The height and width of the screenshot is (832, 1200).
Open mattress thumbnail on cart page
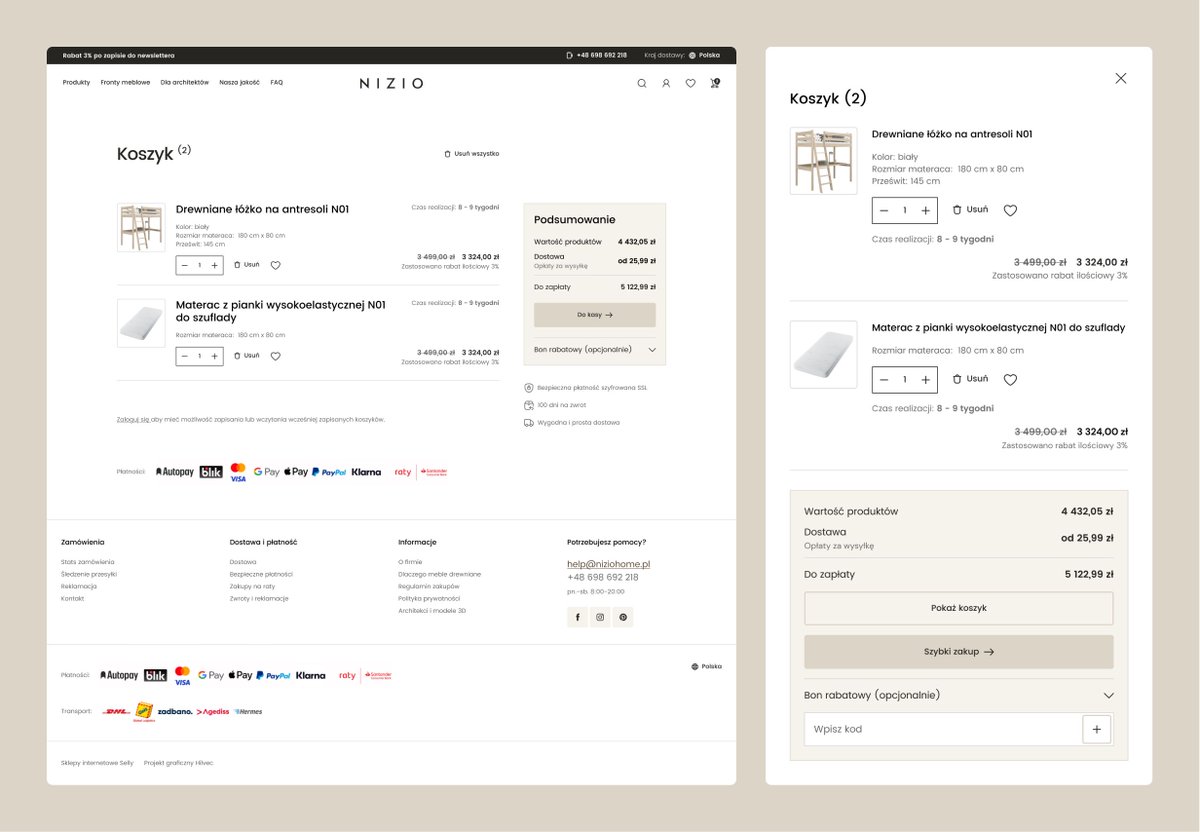point(141,323)
